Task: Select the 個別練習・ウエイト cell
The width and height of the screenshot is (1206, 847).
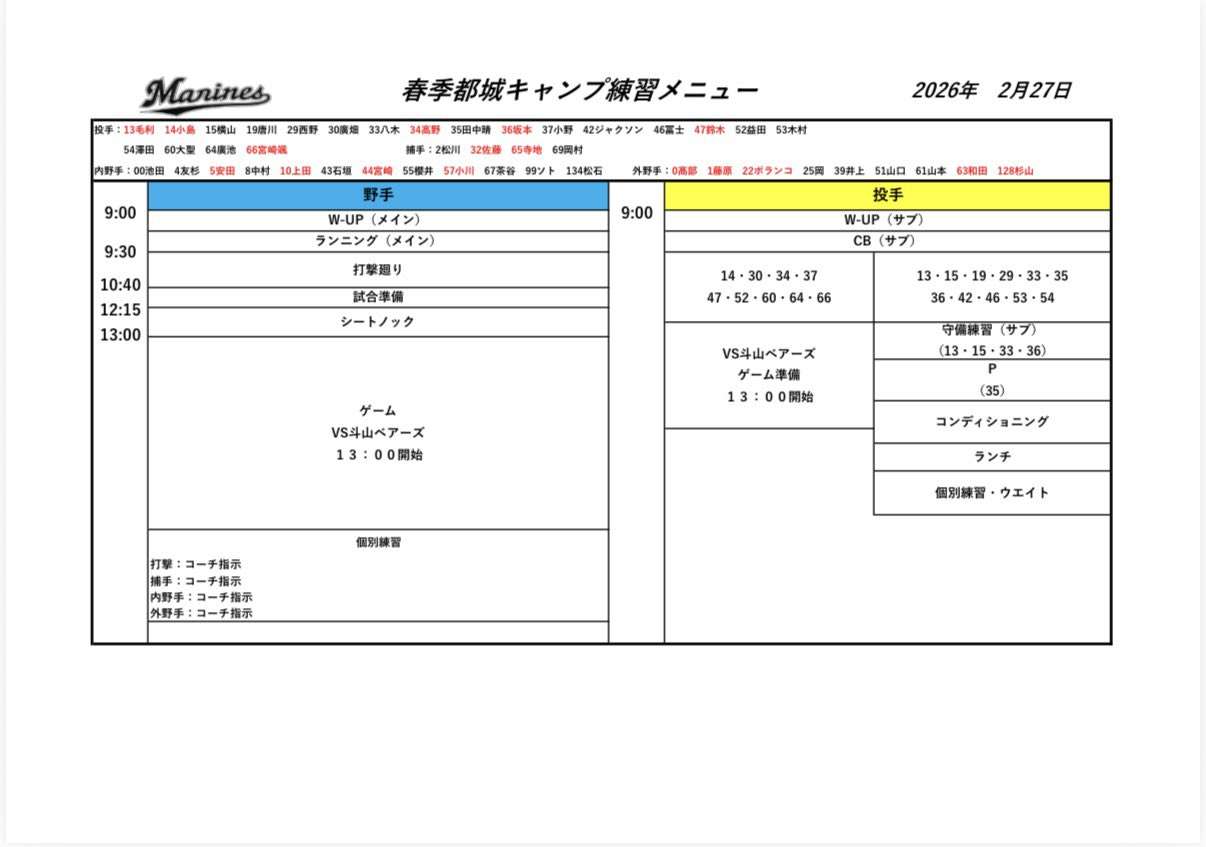Action: click(991, 493)
